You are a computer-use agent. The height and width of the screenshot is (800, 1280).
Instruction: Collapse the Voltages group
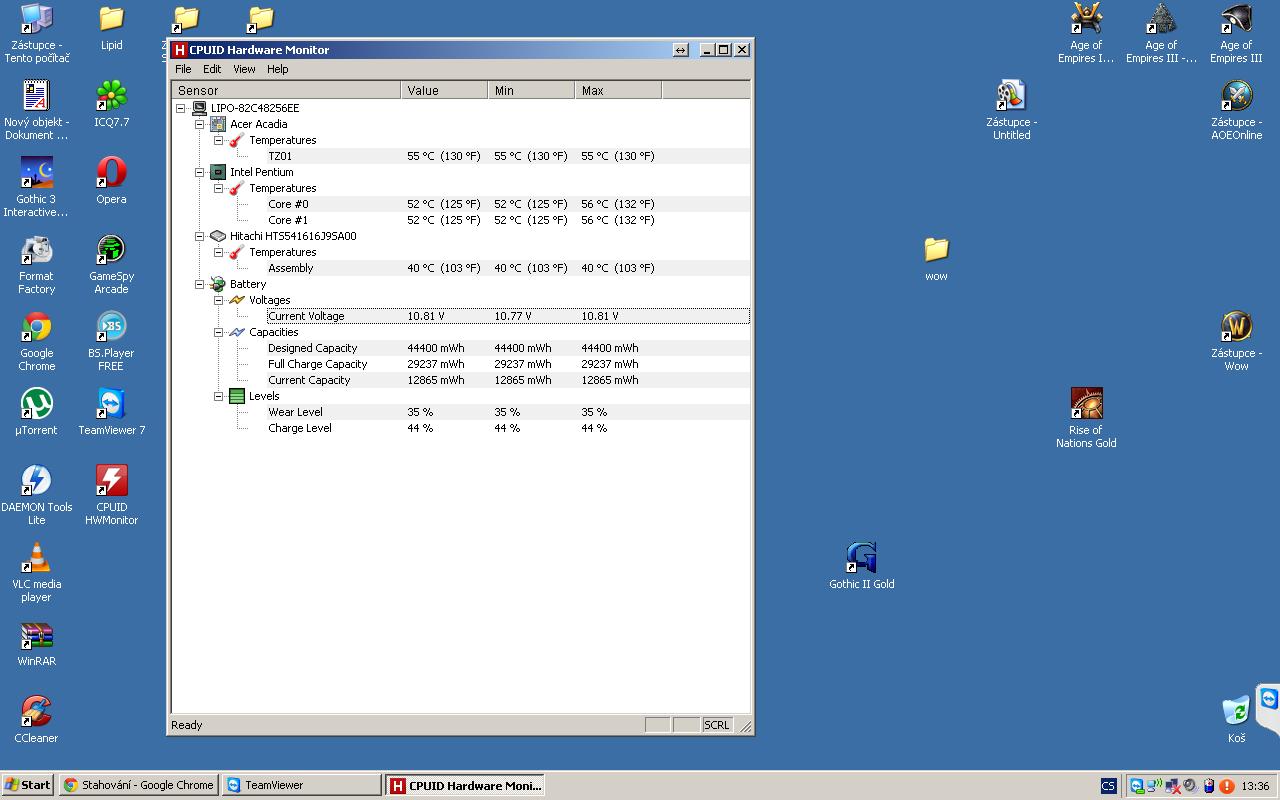(x=219, y=300)
